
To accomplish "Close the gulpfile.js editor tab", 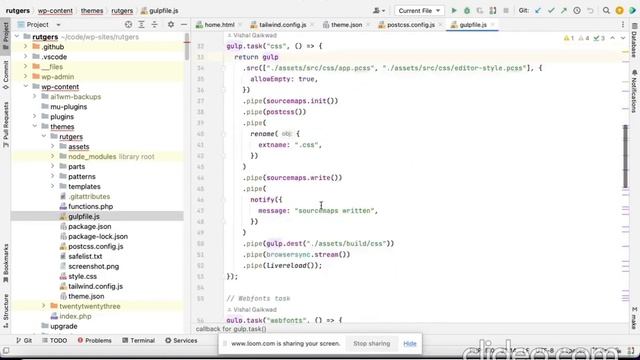I will 493,25.
